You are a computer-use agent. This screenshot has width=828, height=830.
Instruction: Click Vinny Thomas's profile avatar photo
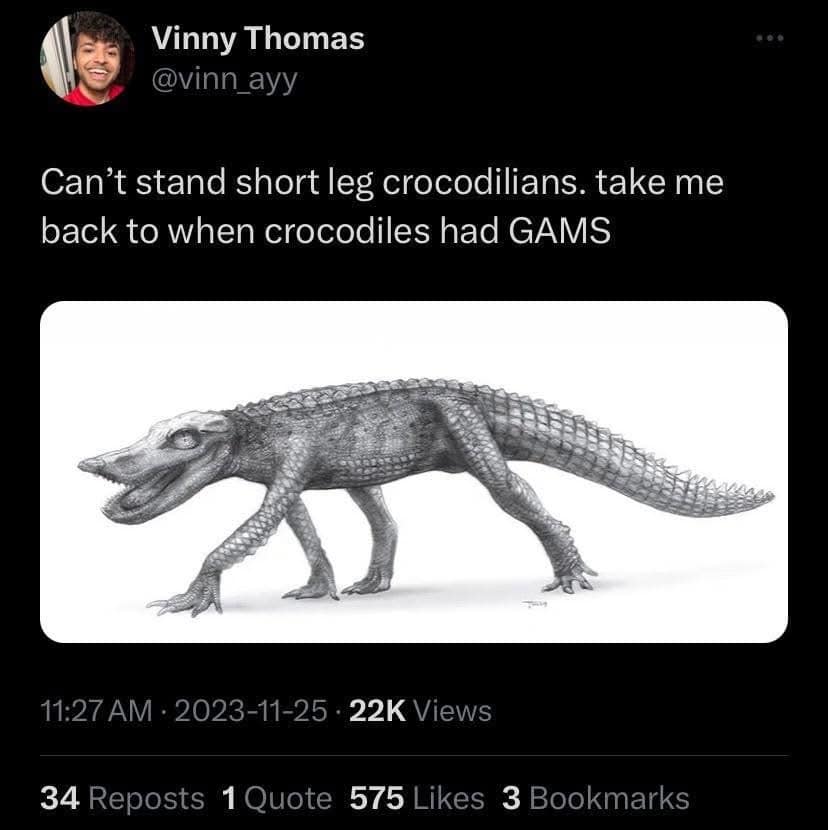pos(88,58)
